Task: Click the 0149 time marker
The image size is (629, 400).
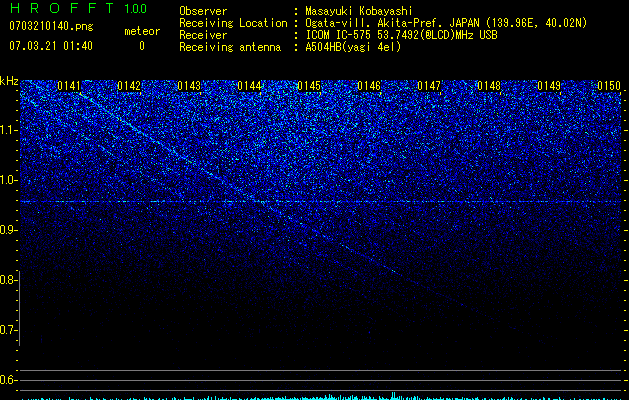Action: [549, 86]
